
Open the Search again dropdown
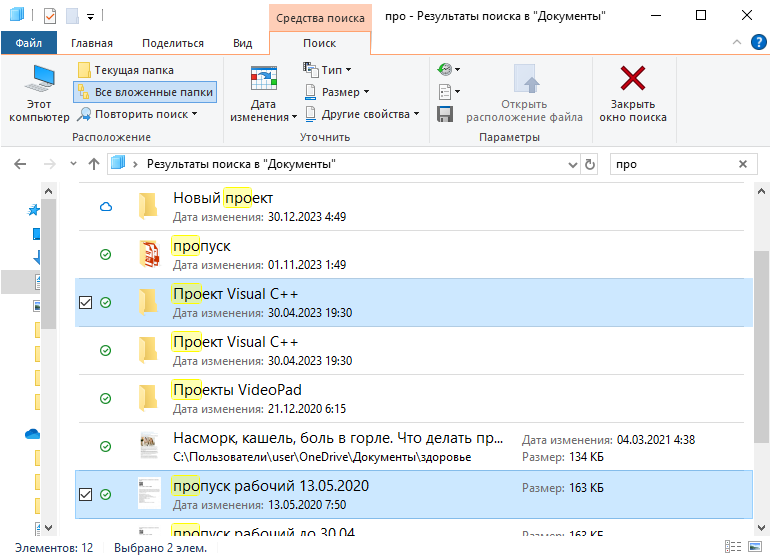pos(137,114)
